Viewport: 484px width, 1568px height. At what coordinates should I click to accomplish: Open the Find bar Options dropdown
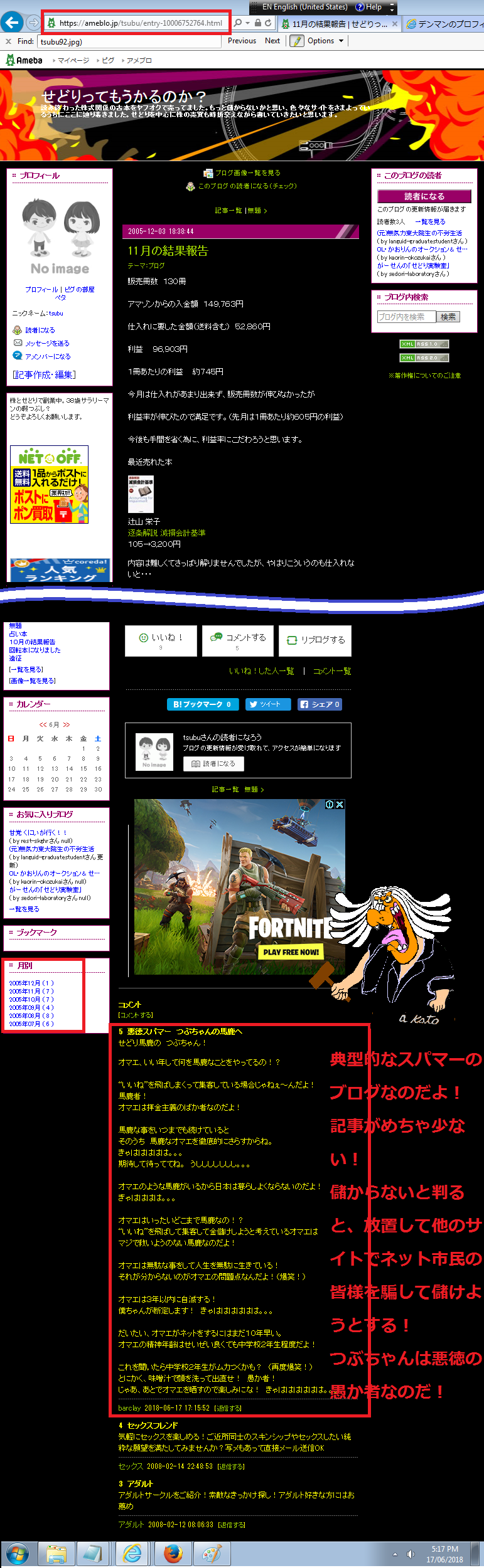(325, 41)
